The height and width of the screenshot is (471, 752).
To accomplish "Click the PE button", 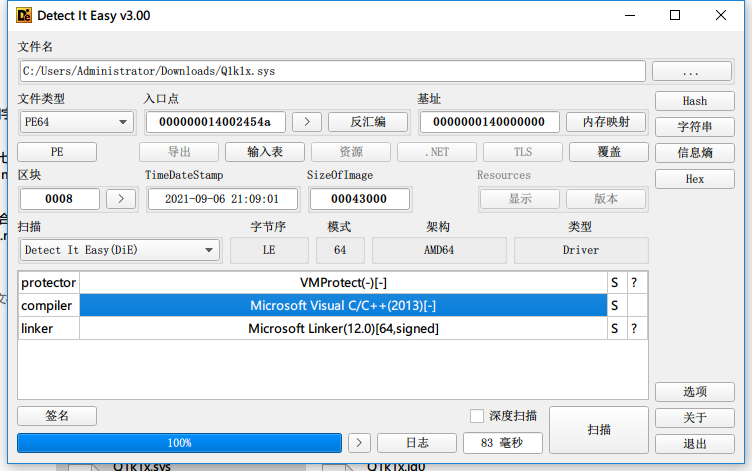I will click(x=57, y=152).
